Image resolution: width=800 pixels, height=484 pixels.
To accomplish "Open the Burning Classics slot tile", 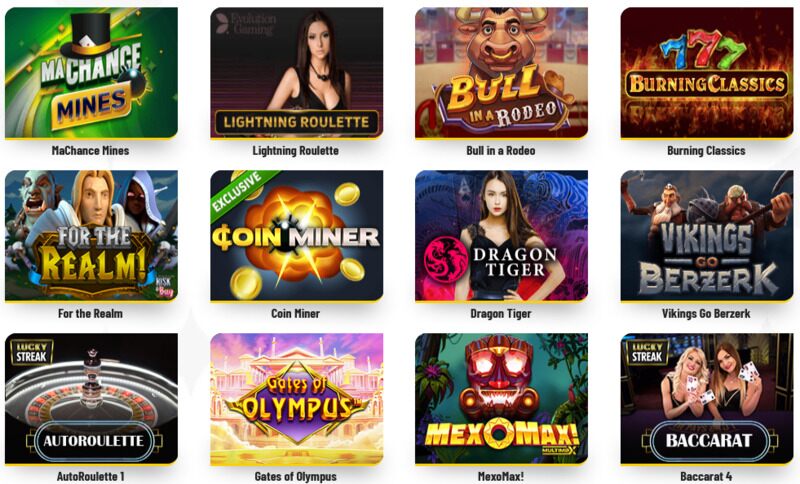I will (707, 72).
